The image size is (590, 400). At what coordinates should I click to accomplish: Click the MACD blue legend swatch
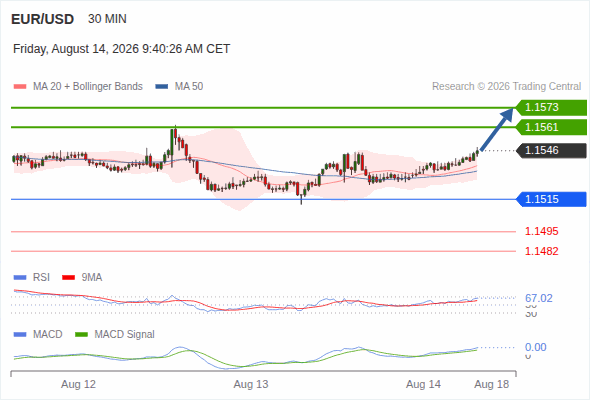(20, 335)
